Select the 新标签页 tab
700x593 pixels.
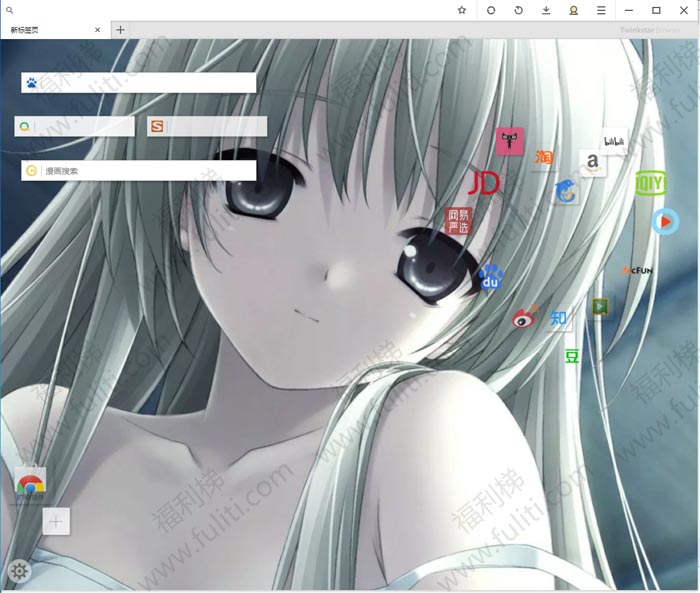point(50,30)
